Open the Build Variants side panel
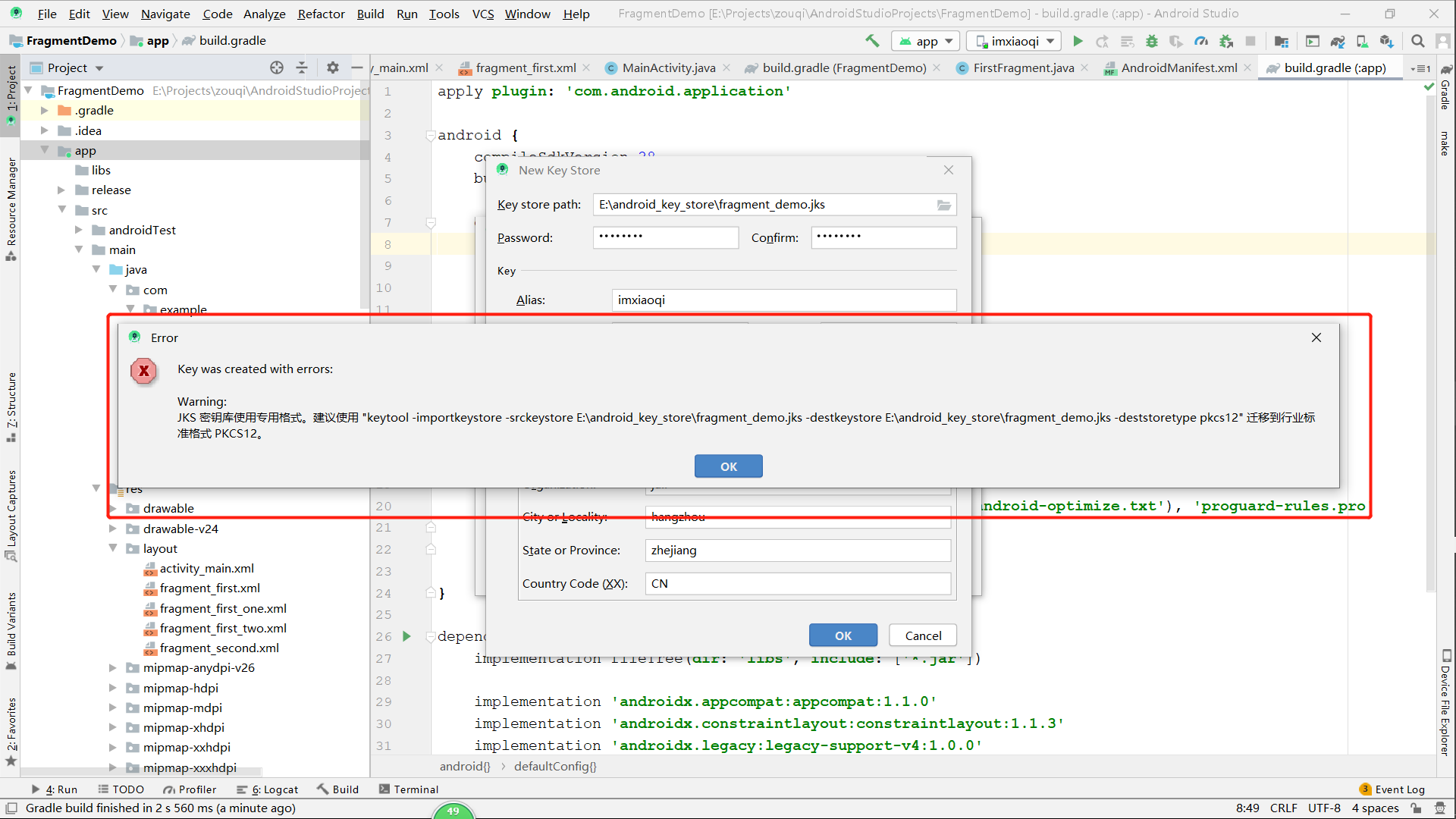Image resolution: width=1456 pixels, height=819 pixels. [x=11, y=630]
